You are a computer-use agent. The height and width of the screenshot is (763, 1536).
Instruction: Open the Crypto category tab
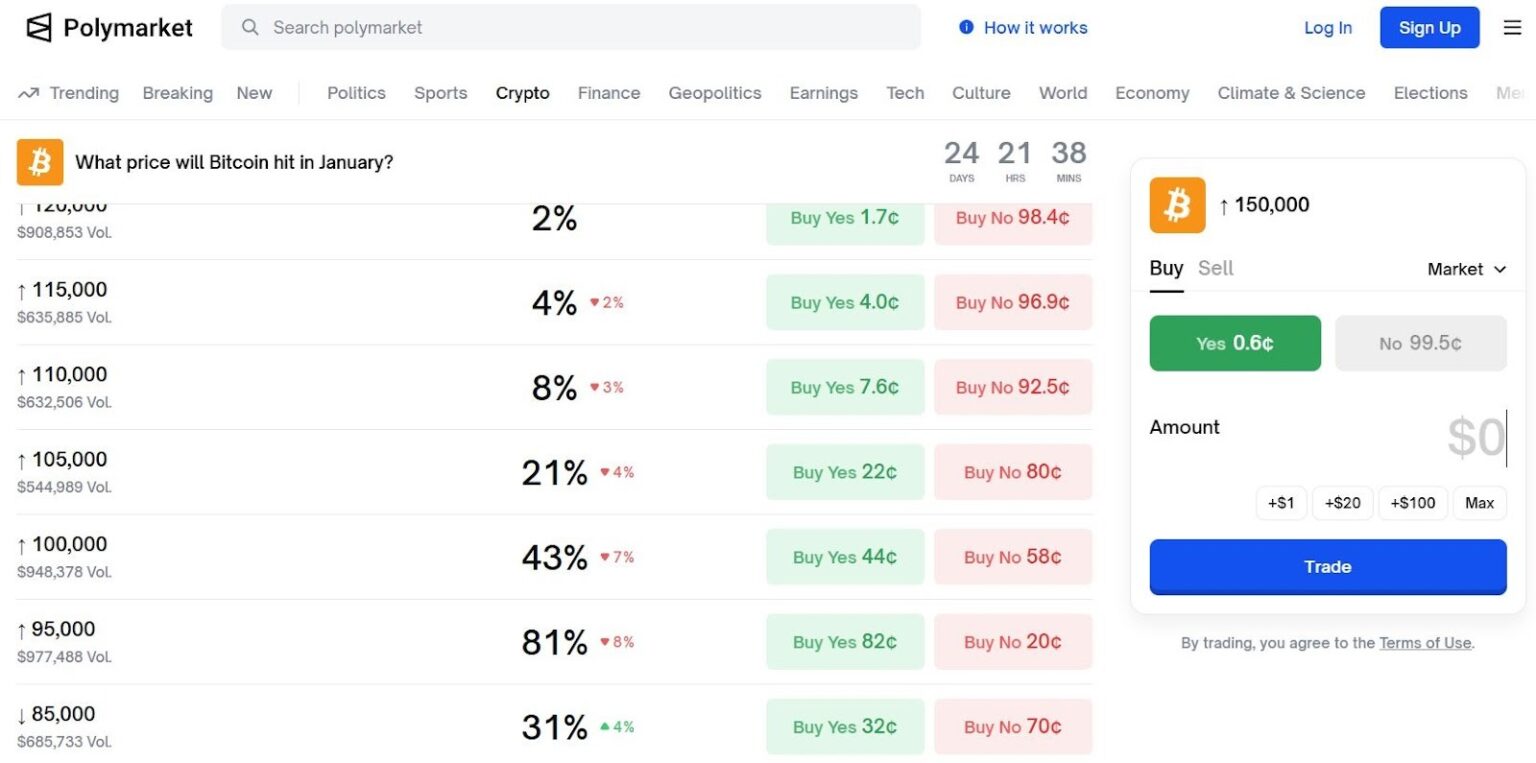click(522, 93)
